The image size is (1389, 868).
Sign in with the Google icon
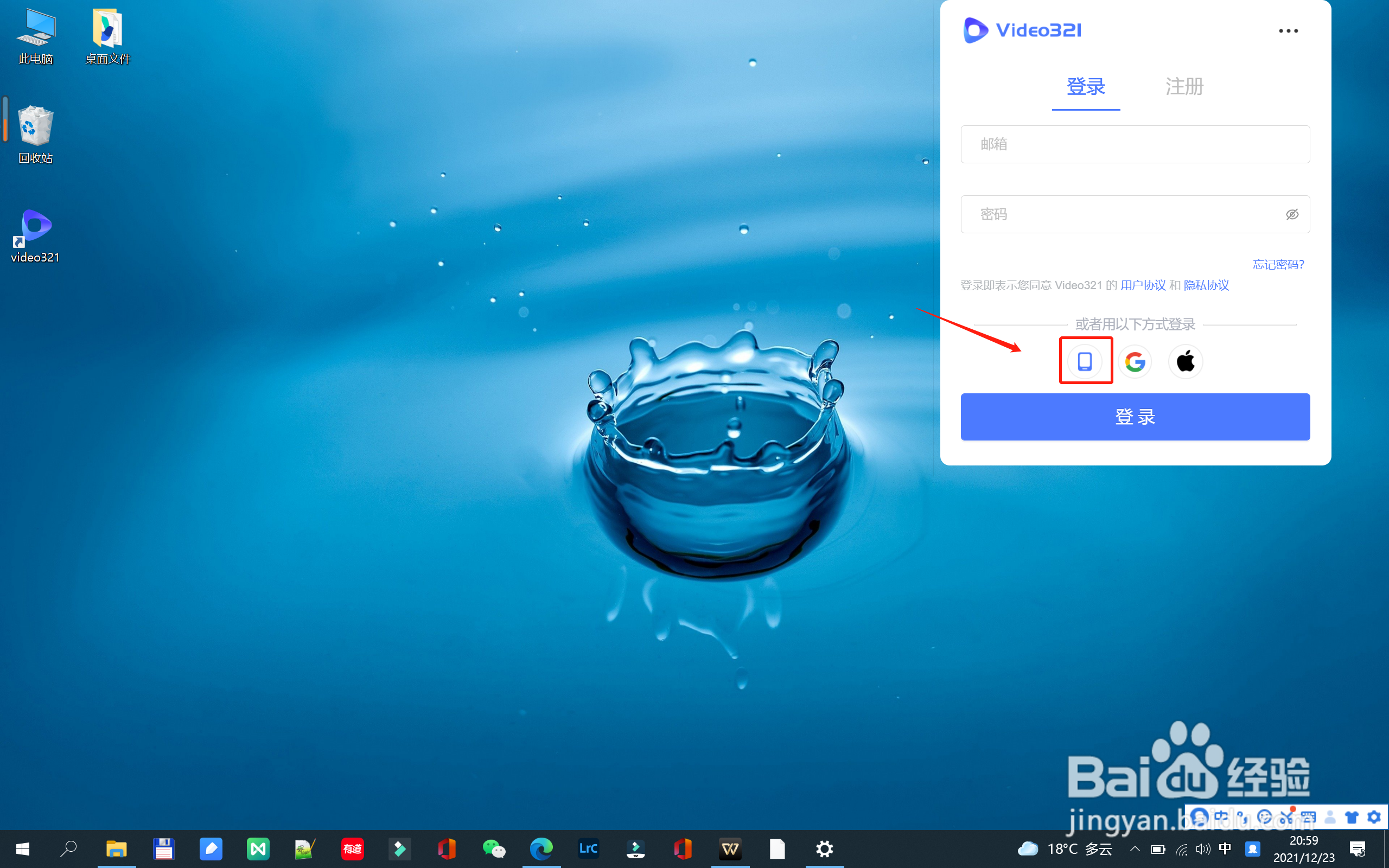pos(1135,362)
